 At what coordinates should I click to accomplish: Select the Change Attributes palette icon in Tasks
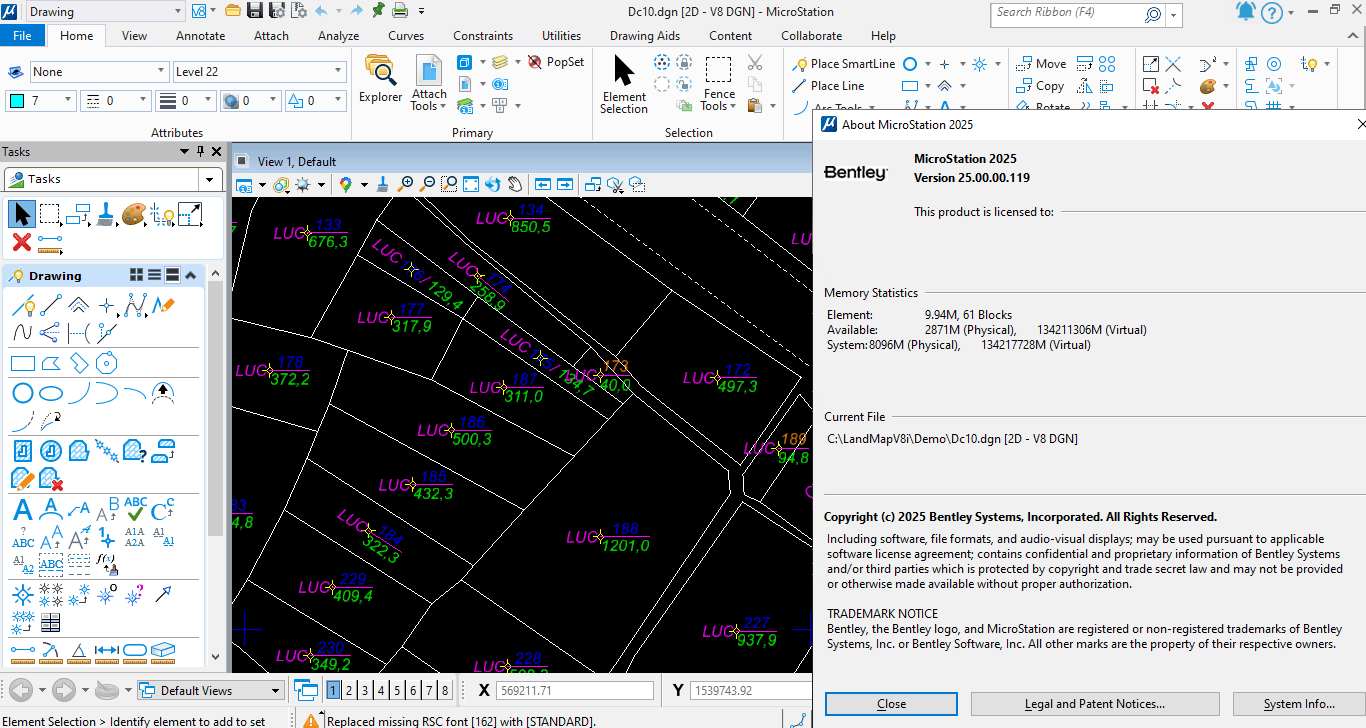tap(134, 214)
